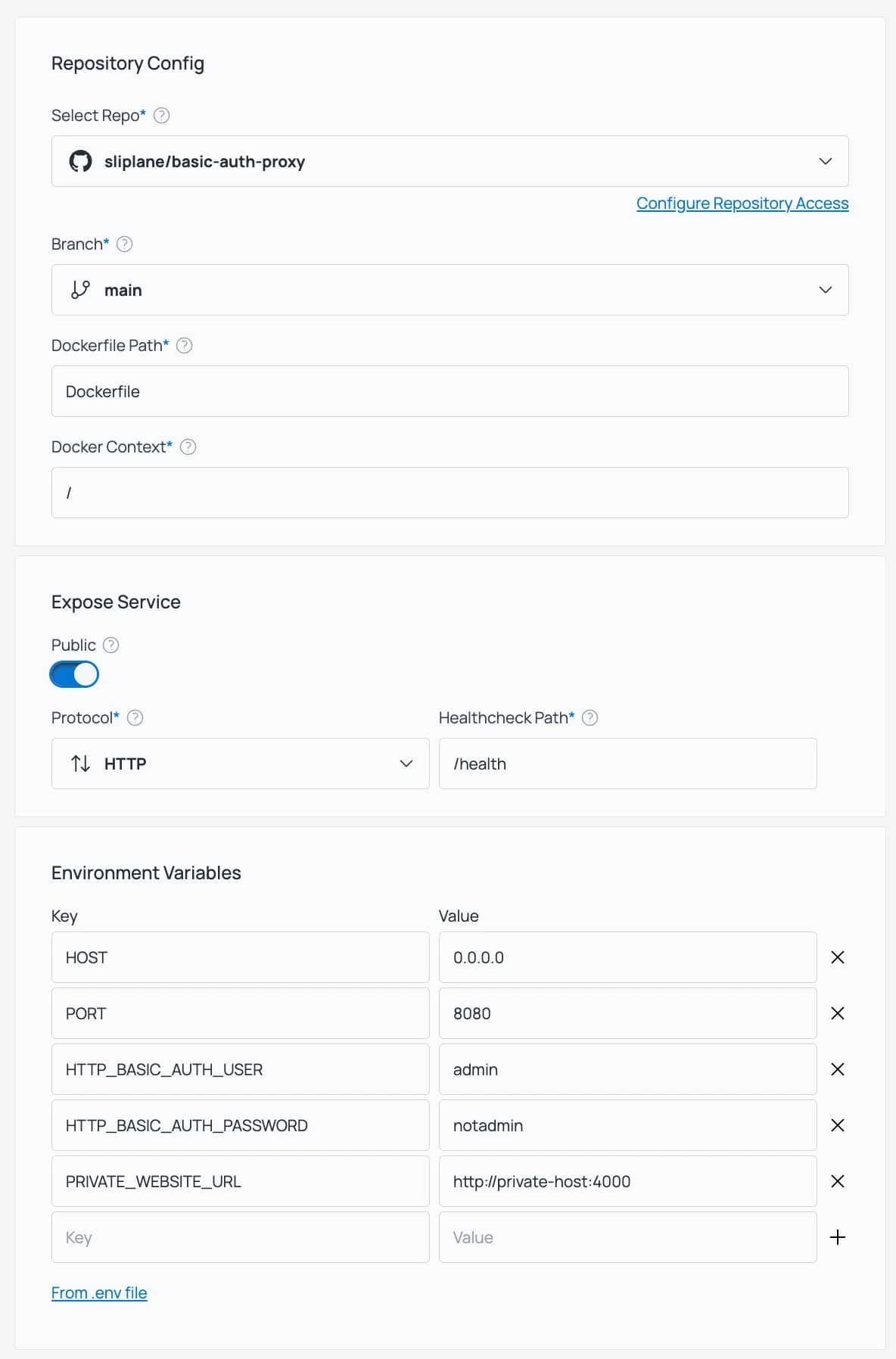Click the GitHub logo in the repo selector

(x=80, y=161)
